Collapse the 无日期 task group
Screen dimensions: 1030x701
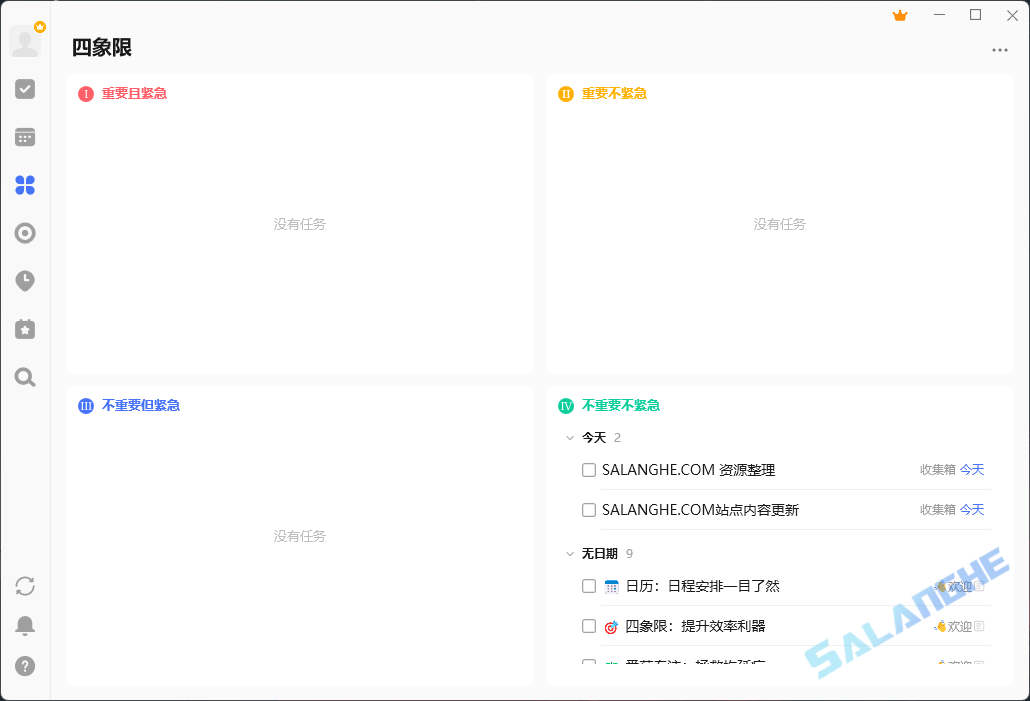(x=569, y=553)
